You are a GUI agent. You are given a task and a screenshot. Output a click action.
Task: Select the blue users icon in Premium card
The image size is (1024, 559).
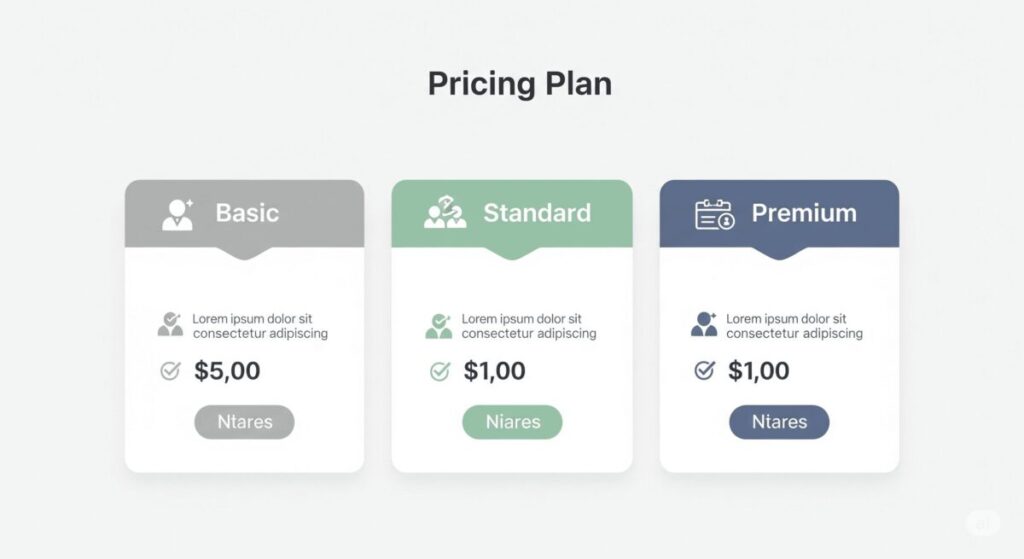[704, 324]
